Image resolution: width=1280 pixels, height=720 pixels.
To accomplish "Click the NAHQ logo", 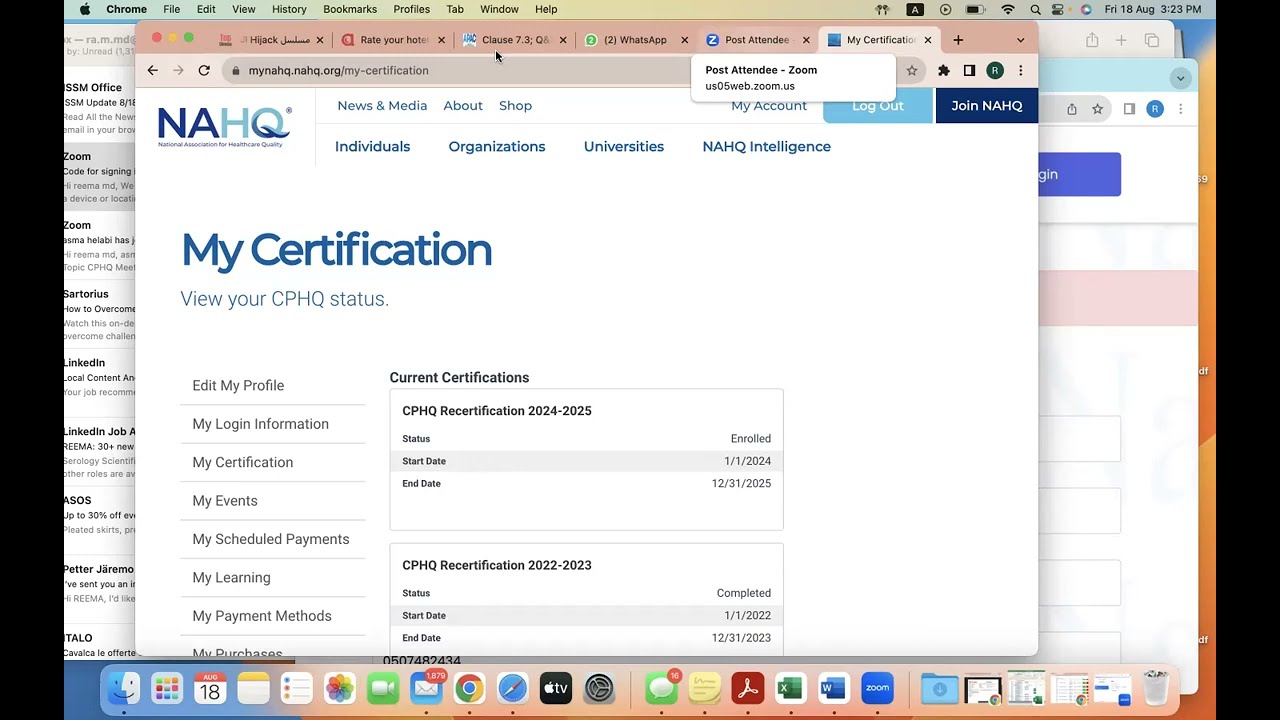I will click(x=225, y=127).
